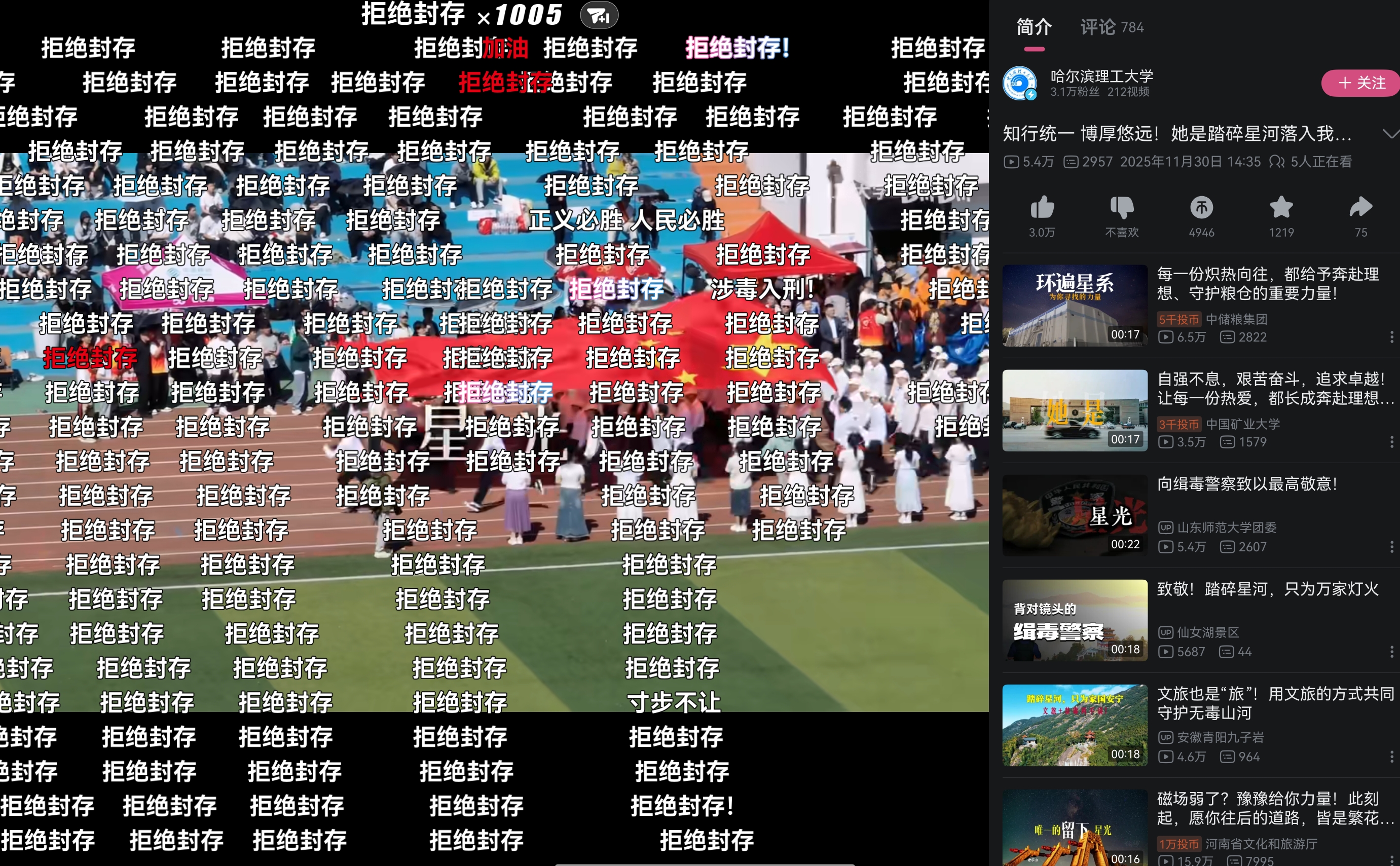This screenshot has width=1400, height=866.
Task: Select the 简介 tab
Action: pyautogui.click(x=1034, y=27)
